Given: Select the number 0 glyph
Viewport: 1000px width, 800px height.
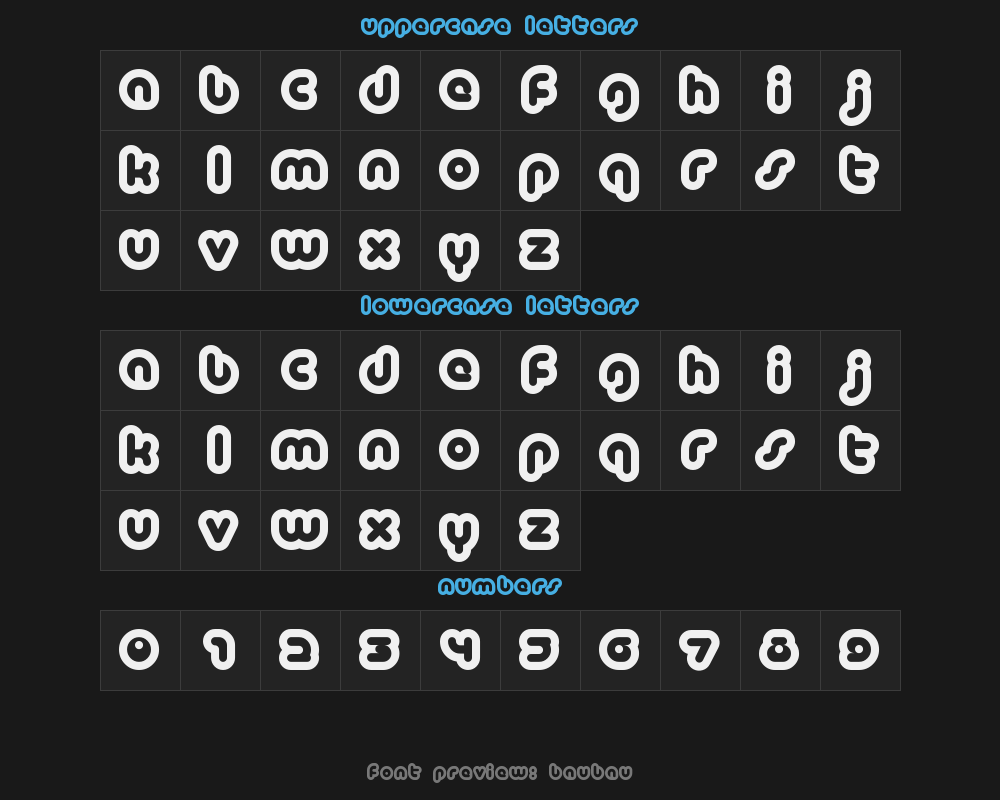Looking at the screenshot, I should [x=140, y=651].
